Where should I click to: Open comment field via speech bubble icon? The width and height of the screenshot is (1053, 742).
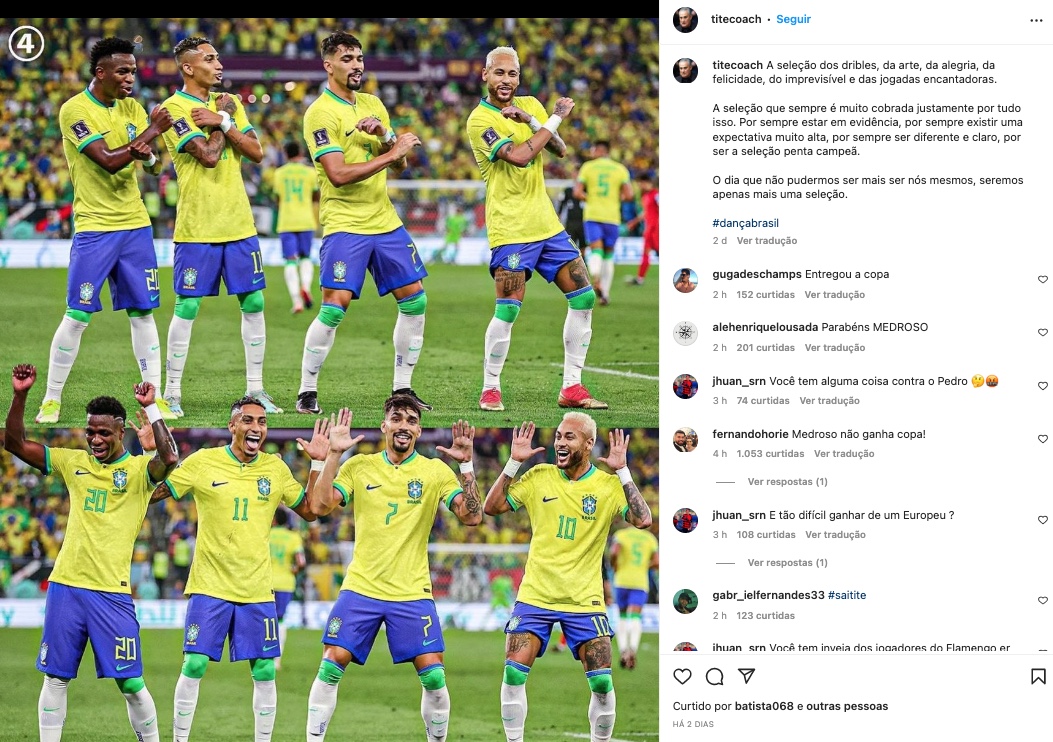(x=715, y=676)
